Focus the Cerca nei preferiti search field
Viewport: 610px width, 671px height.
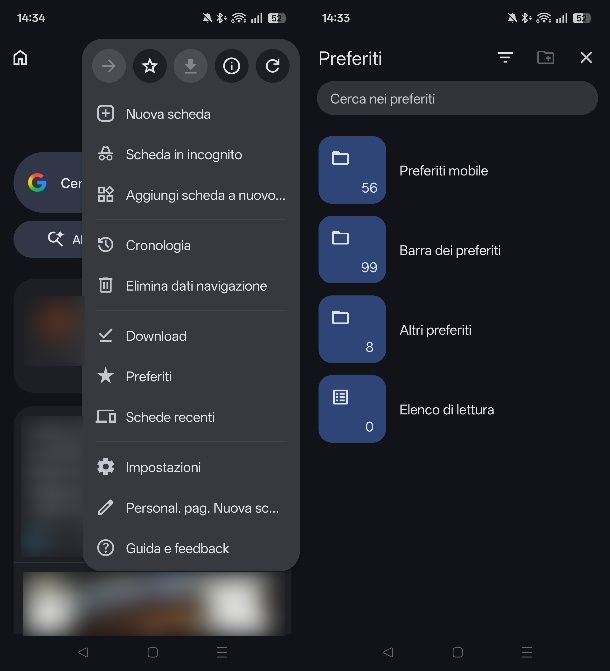click(457, 99)
